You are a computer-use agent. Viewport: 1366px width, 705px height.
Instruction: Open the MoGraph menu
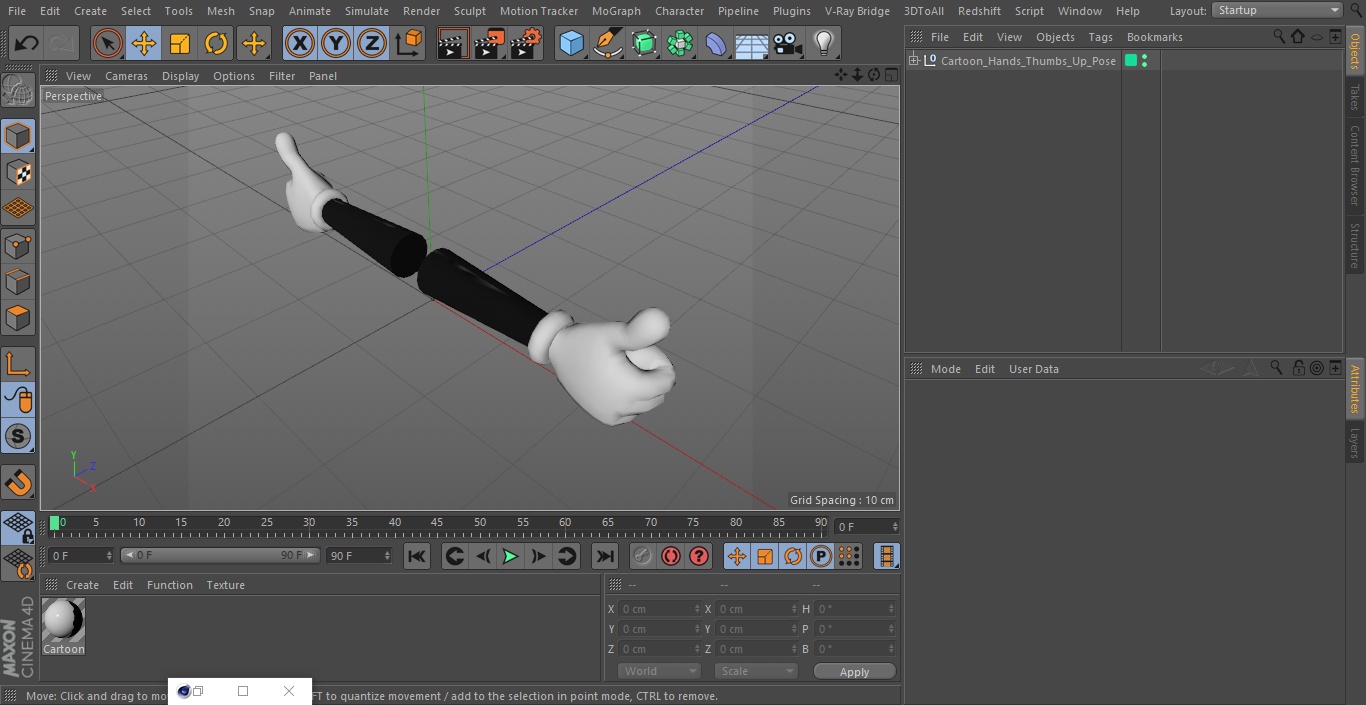(616, 11)
